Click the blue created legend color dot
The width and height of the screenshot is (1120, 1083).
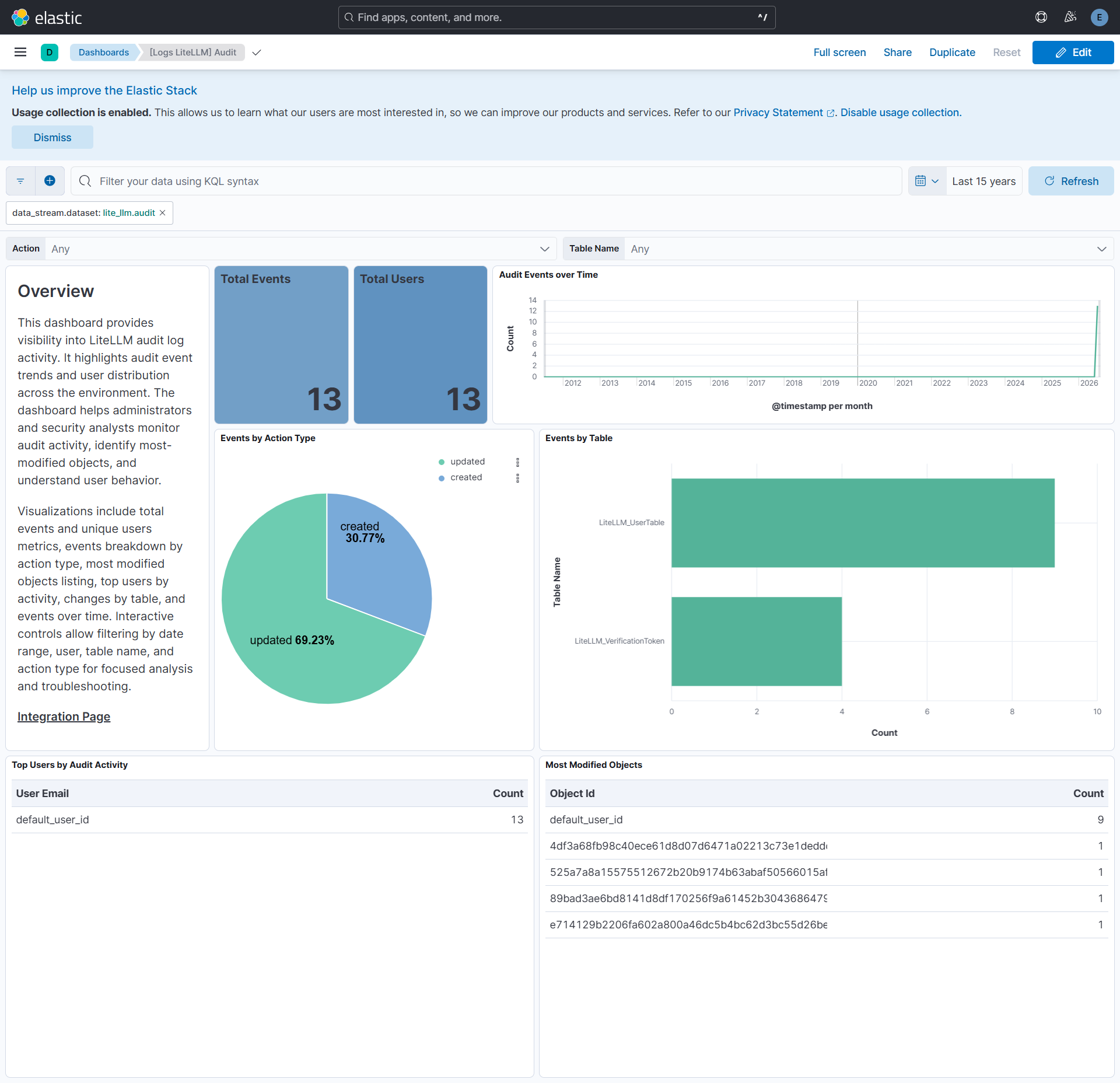442,478
